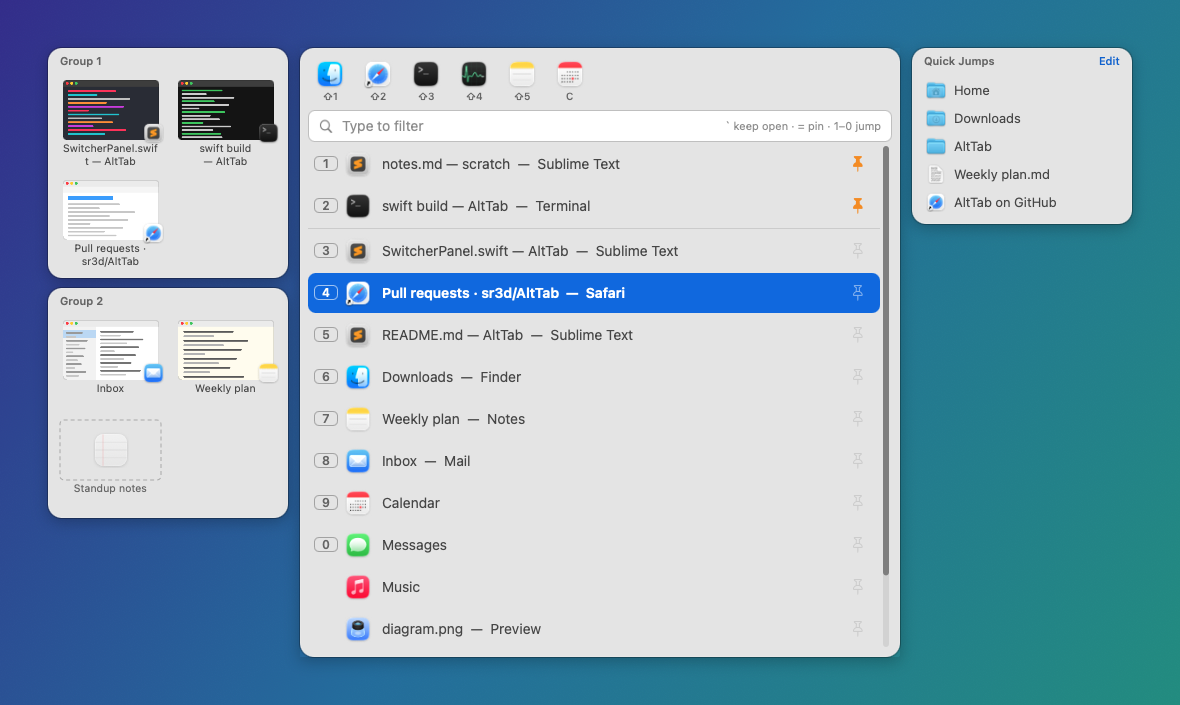Viewport: 1180px width, 705px height.
Task: Select Inbox thumbnail in Group 2
Action: (111, 351)
